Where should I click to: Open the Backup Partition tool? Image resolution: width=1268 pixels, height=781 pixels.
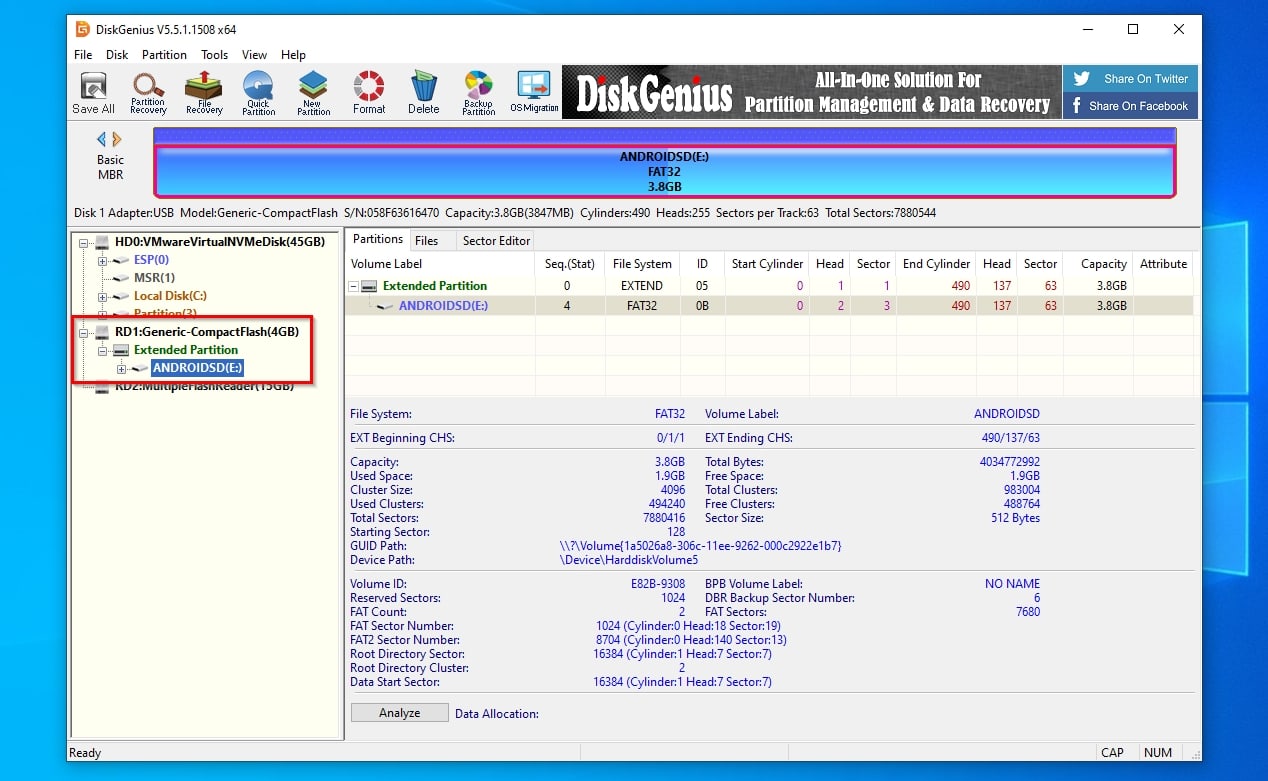click(x=478, y=93)
